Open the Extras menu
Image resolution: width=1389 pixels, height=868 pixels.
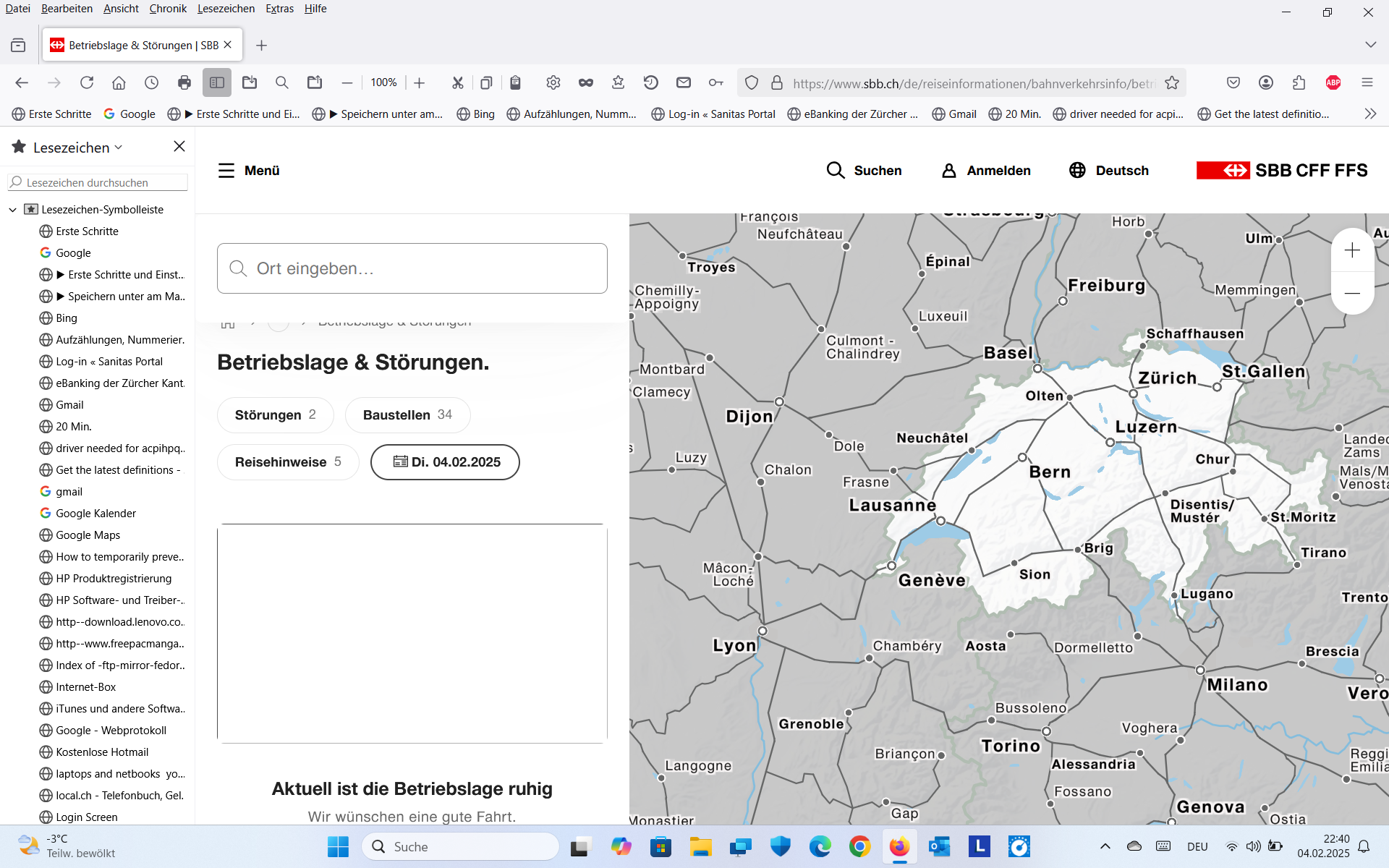279,9
